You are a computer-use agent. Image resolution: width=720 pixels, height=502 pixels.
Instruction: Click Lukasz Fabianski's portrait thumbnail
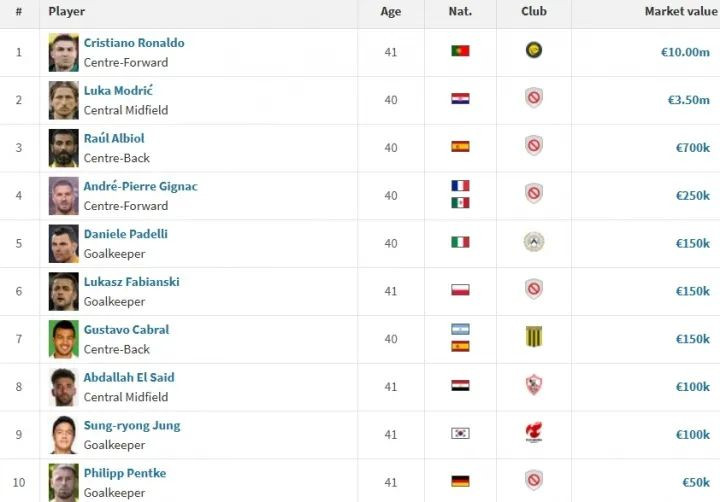tap(63, 291)
